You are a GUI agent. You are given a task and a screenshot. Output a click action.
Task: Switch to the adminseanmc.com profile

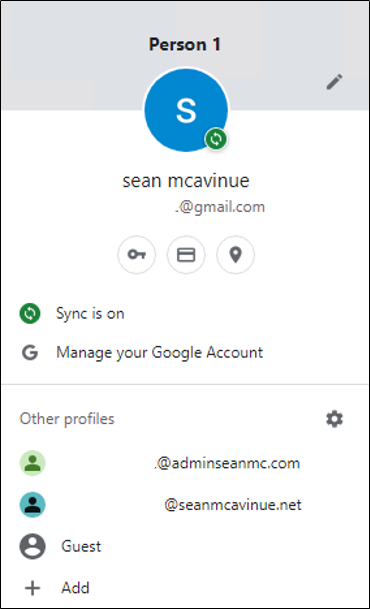pyautogui.click(x=185, y=463)
